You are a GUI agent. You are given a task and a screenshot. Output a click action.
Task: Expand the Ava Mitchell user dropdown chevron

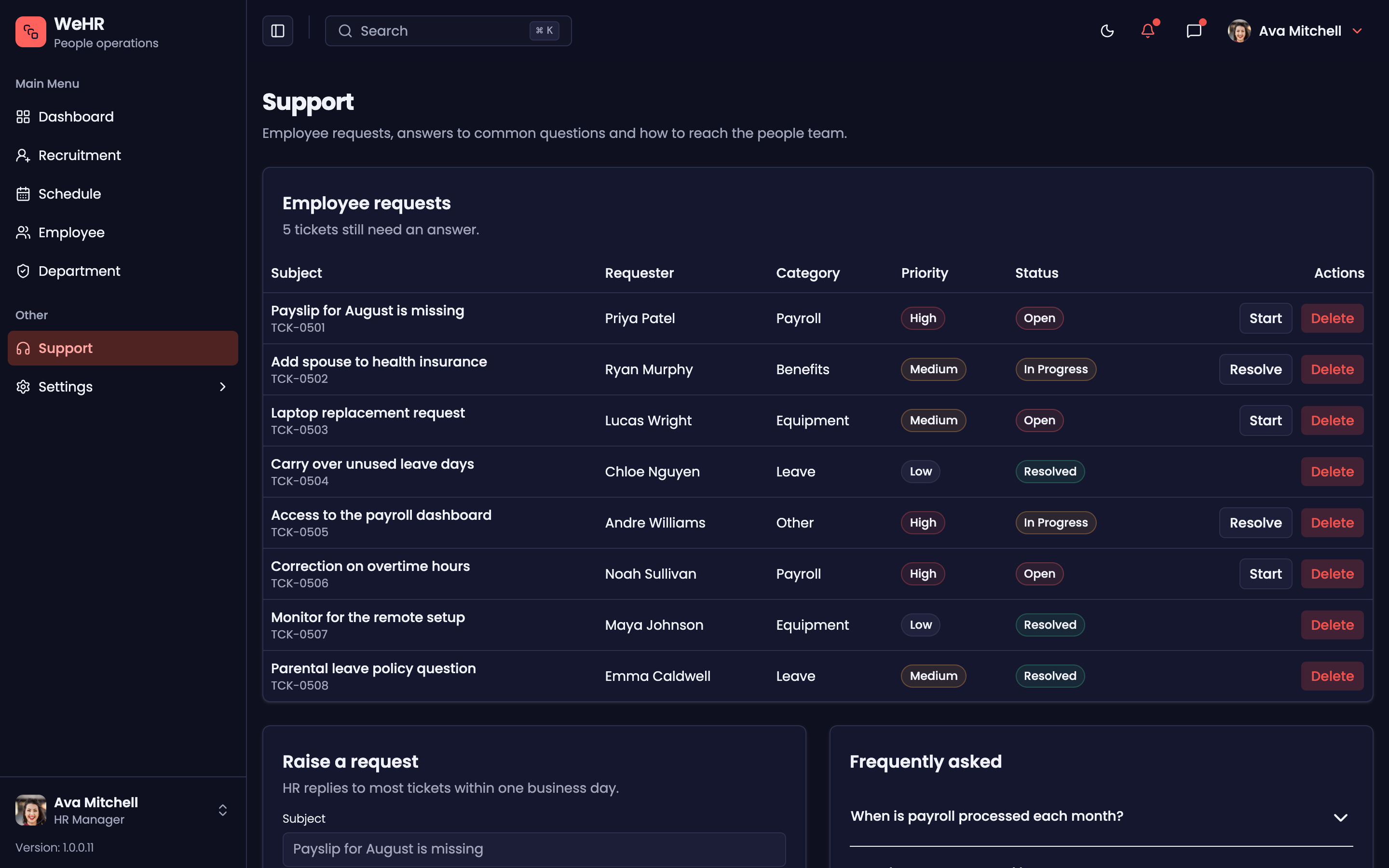1357,31
